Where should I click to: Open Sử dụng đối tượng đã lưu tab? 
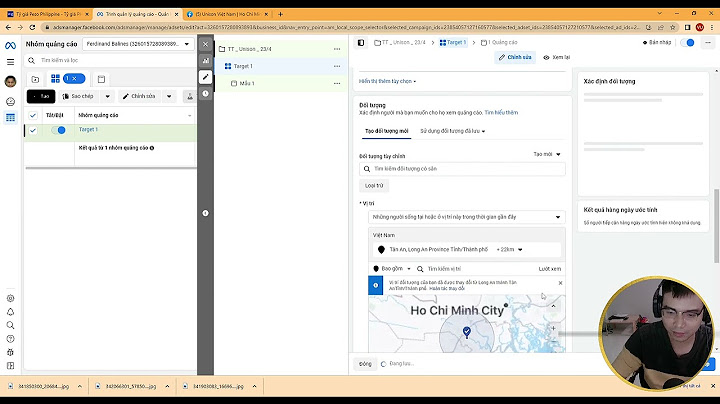pyautogui.click(x=453, y=131)
